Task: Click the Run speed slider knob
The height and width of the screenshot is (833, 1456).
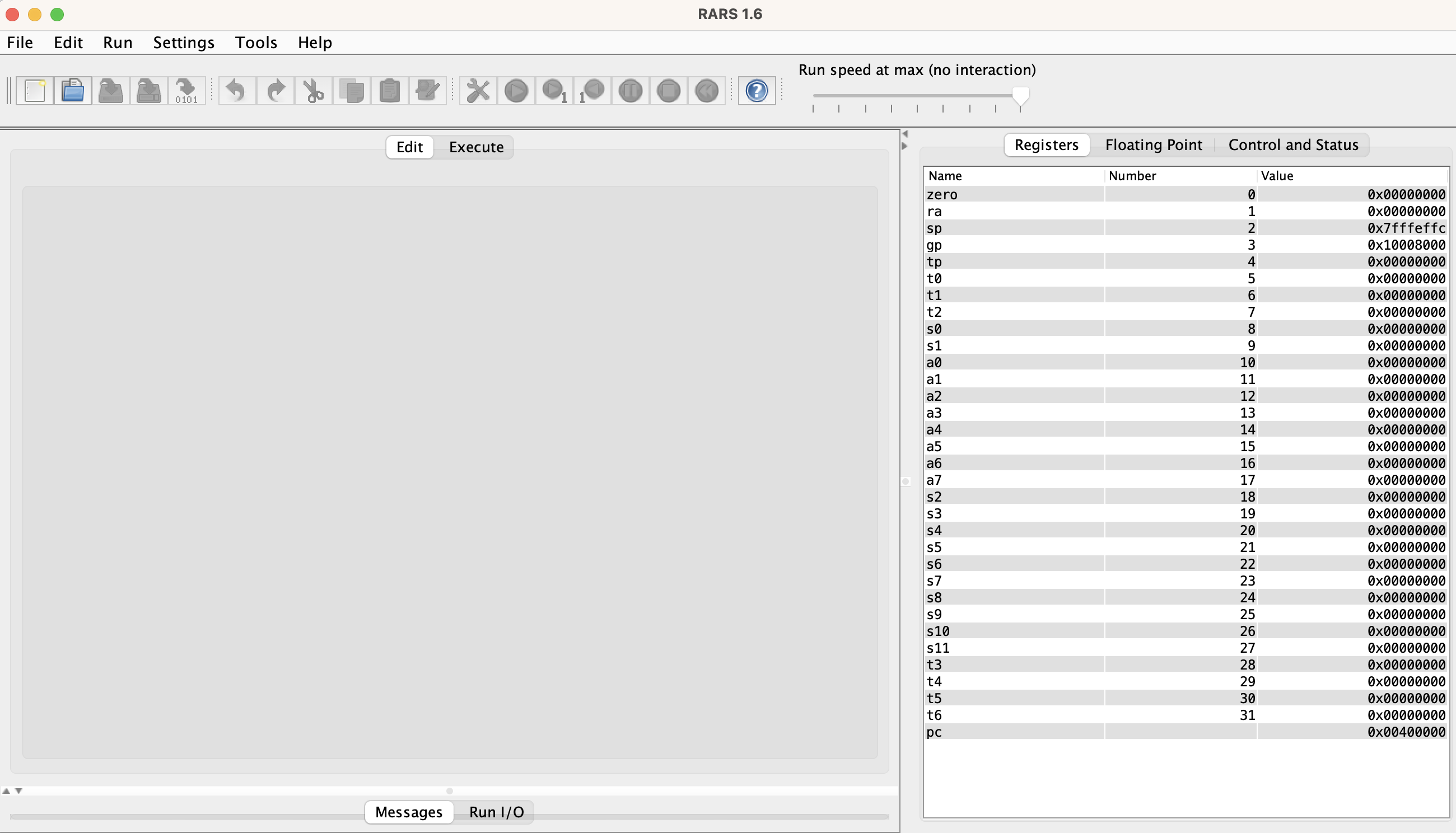Action: pyautogui.click(x=1020, y=96)
